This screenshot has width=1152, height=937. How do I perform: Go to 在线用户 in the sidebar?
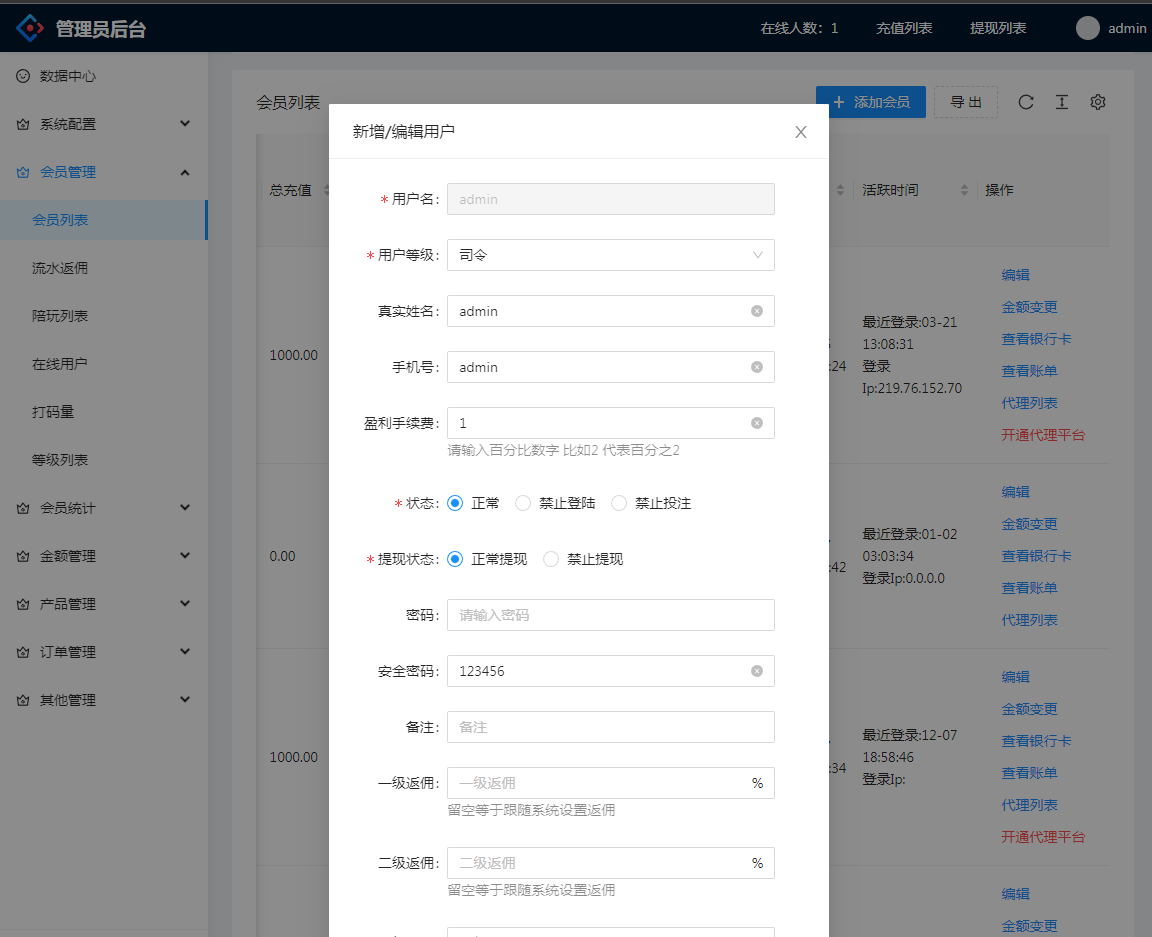coord(60,364)
